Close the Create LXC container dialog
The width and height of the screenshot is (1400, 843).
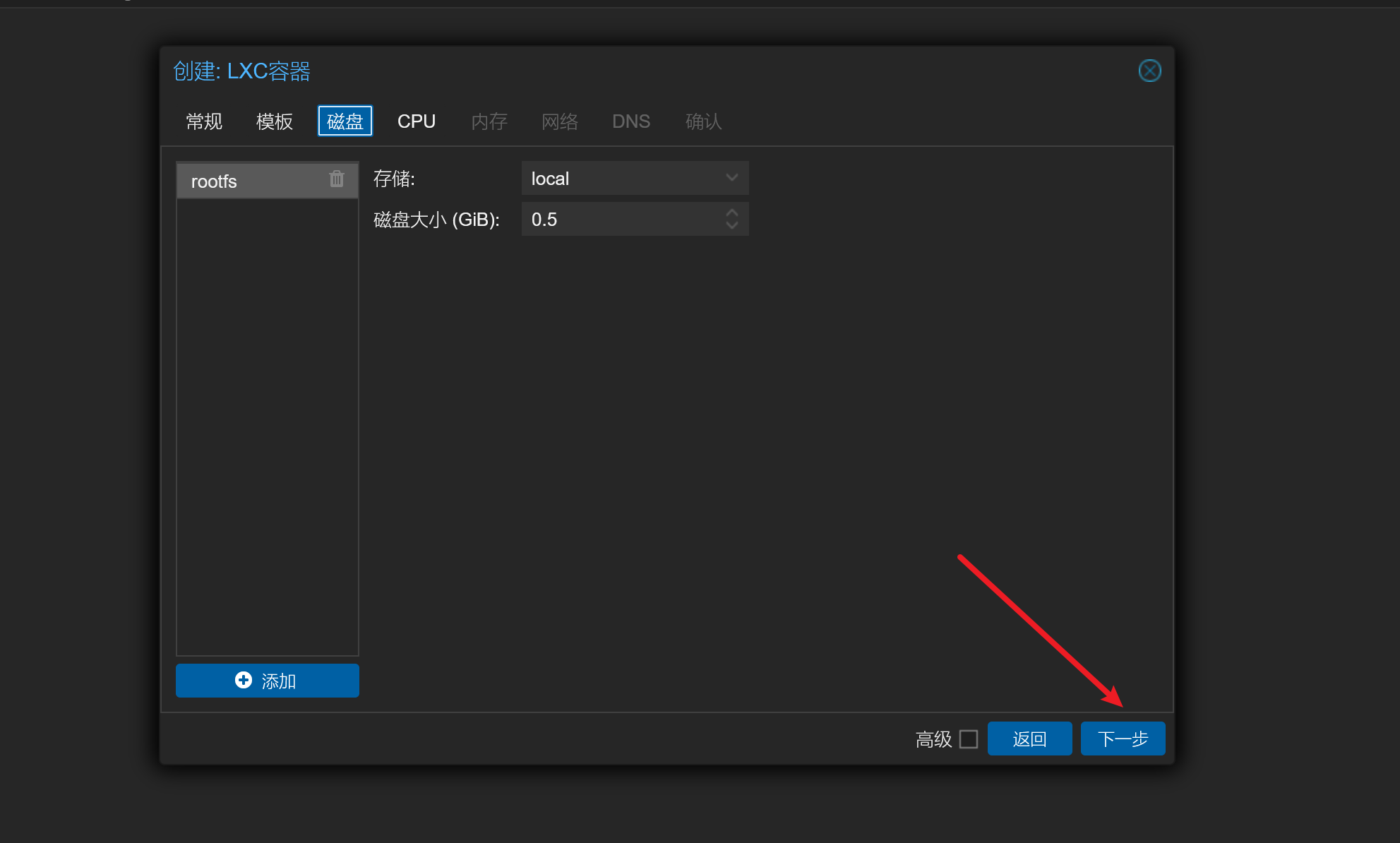tap(1149, 71)
